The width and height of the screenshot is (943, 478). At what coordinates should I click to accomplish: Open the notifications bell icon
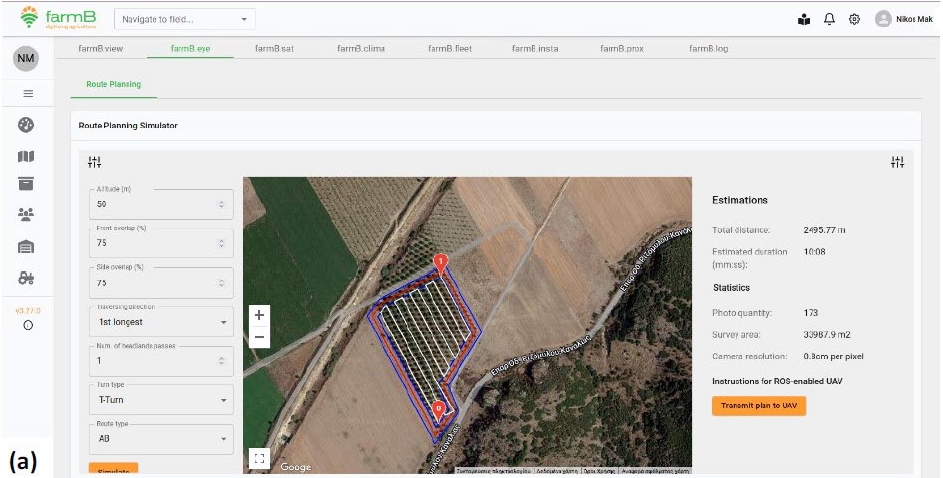point(829,19)
